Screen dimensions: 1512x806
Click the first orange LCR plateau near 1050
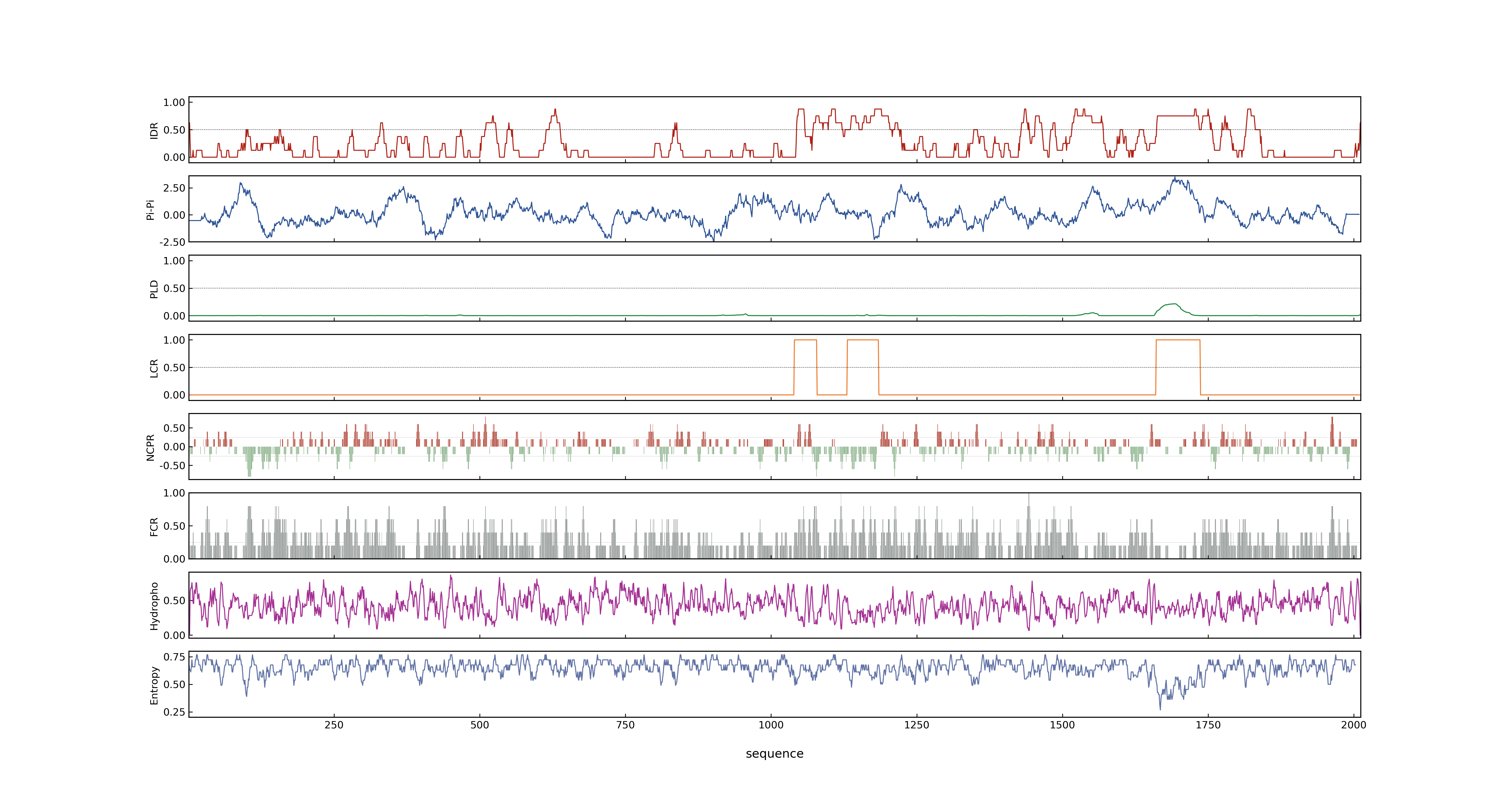(x=805, y=340)
